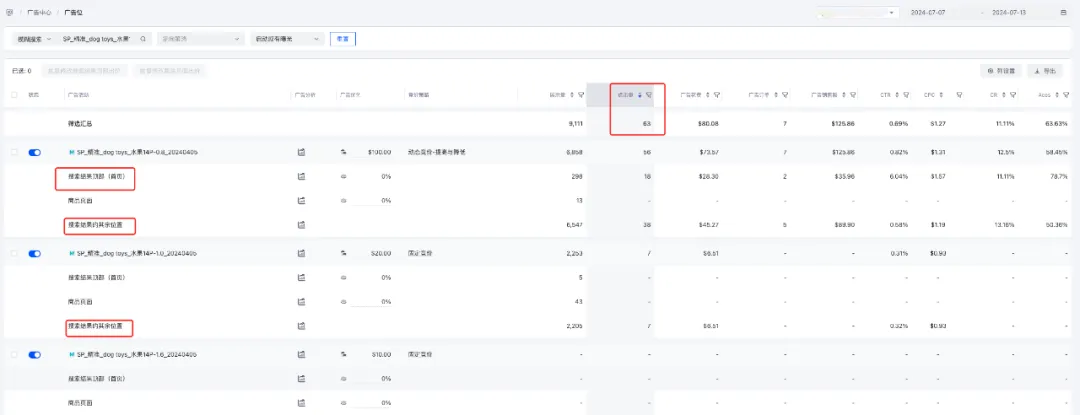Click the 0% bid adjustment field in the 298 row

tap(373, 176)
